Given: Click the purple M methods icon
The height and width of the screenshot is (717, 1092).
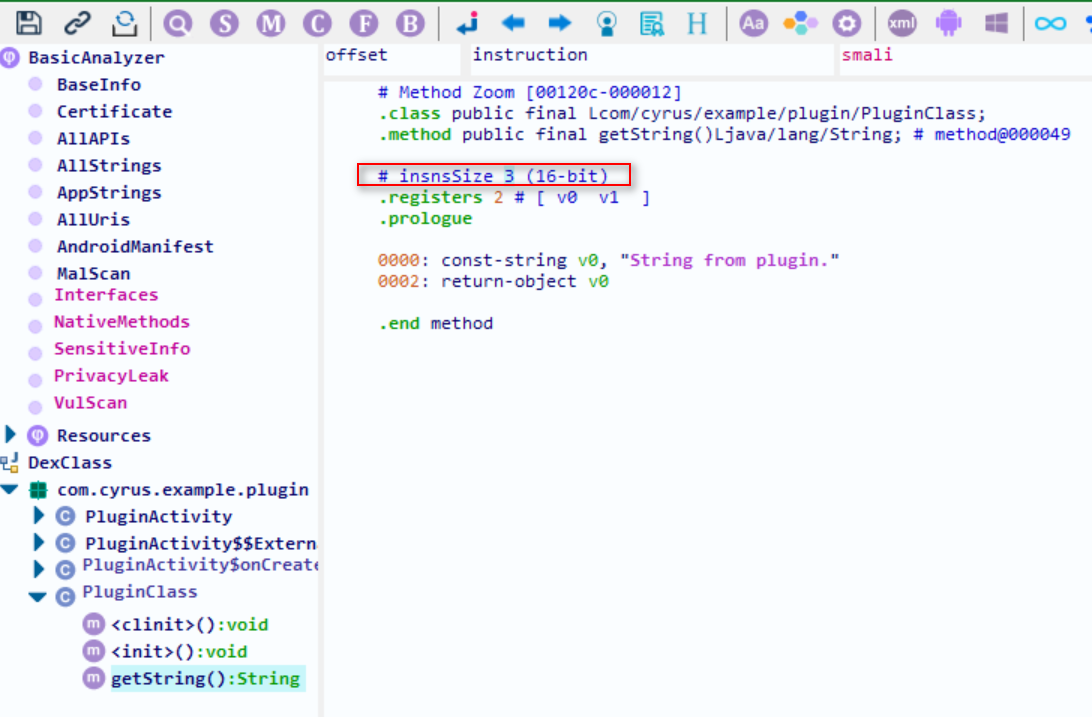Looking at the screenshot, I should tap(270, 24).
